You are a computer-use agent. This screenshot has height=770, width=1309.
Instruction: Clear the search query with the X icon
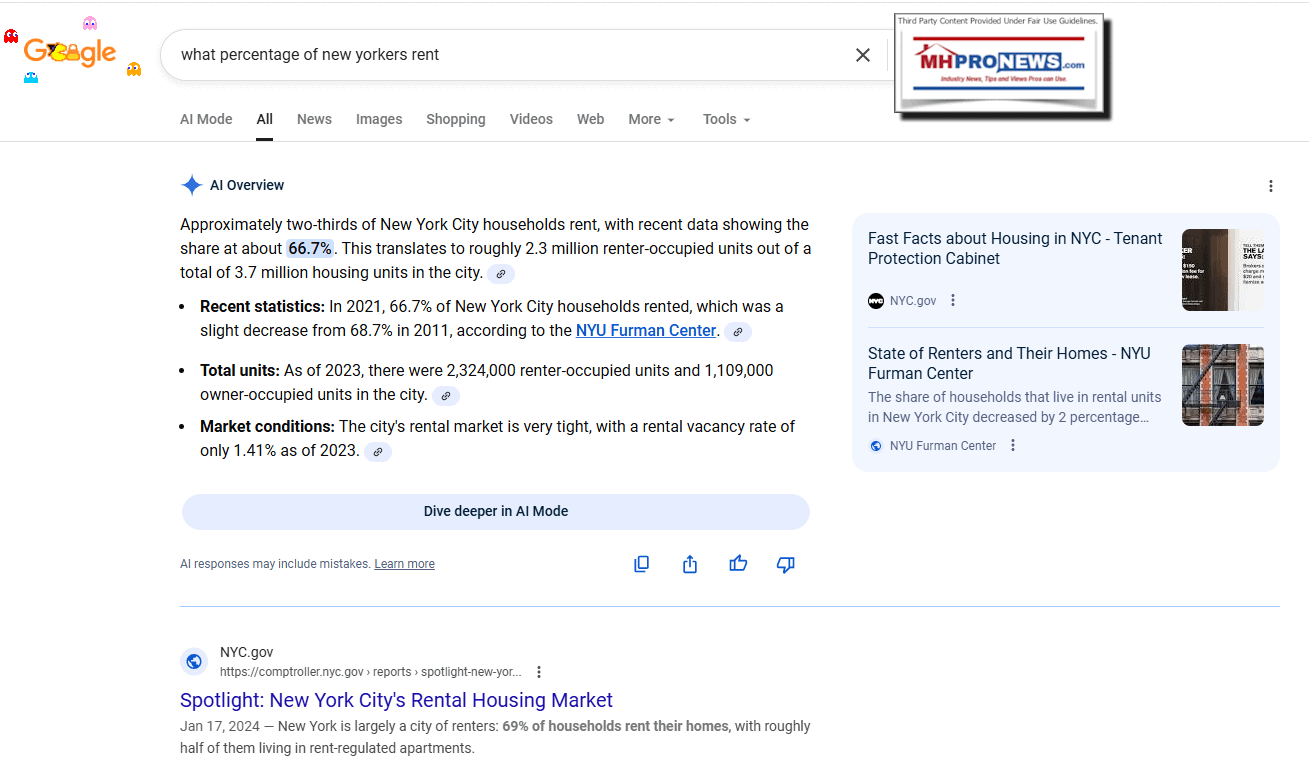(x=862, y=55)
